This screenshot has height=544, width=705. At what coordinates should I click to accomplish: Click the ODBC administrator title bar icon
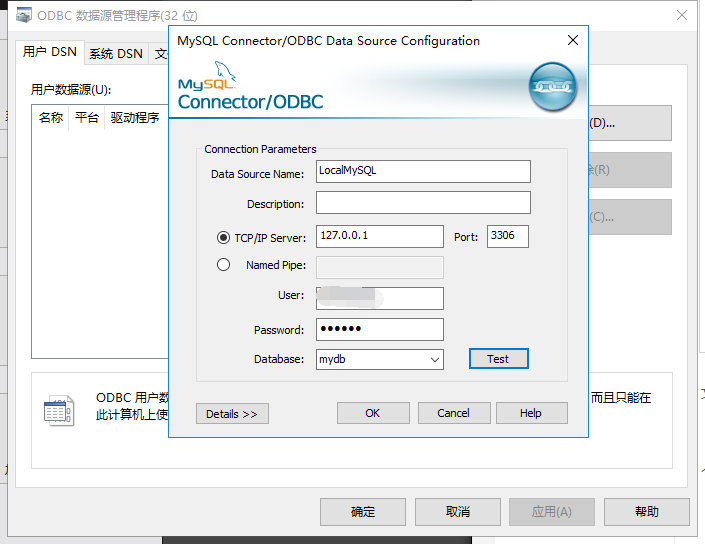click(24, 15)
